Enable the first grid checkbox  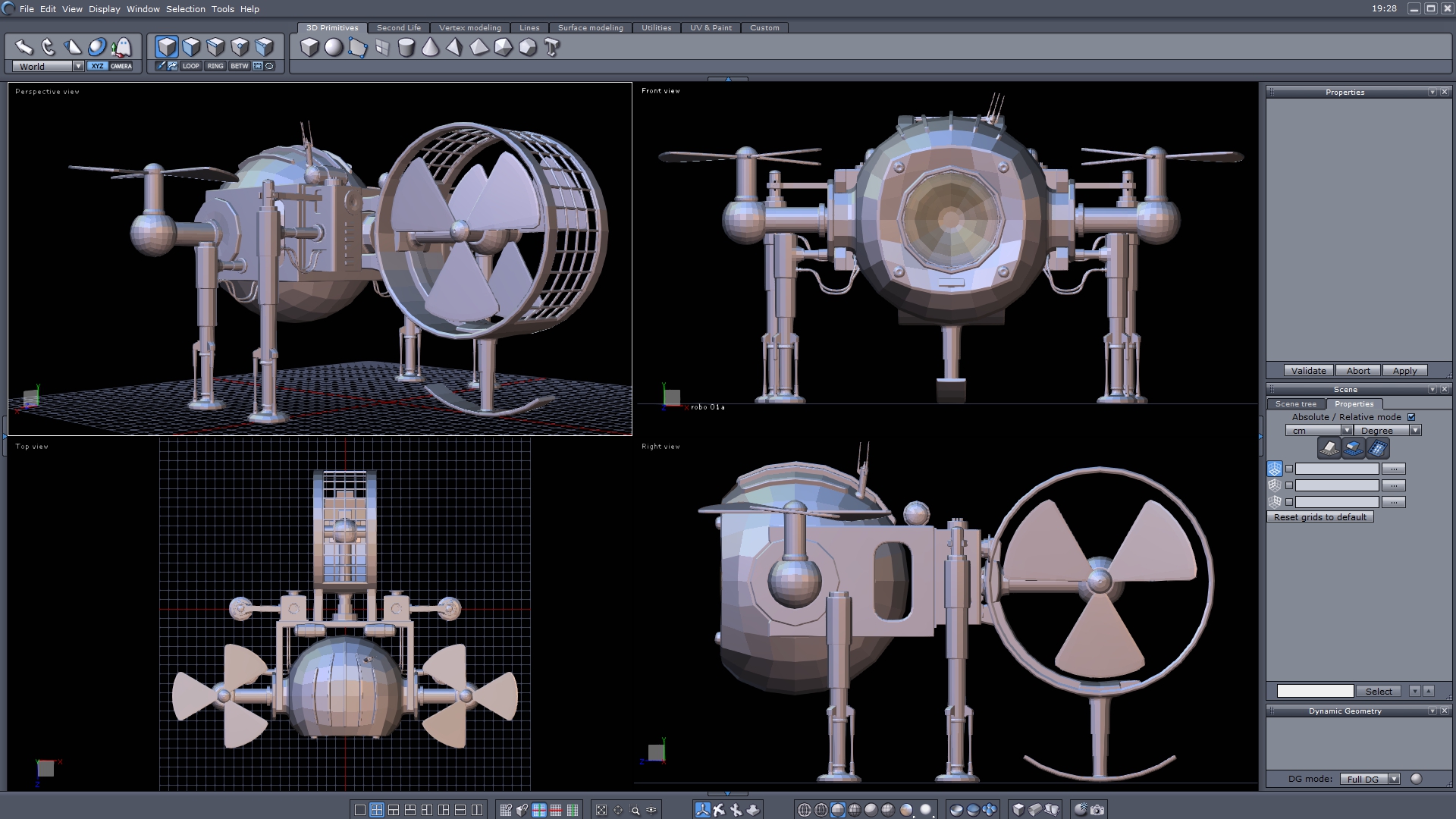(x=1289, y=469)
